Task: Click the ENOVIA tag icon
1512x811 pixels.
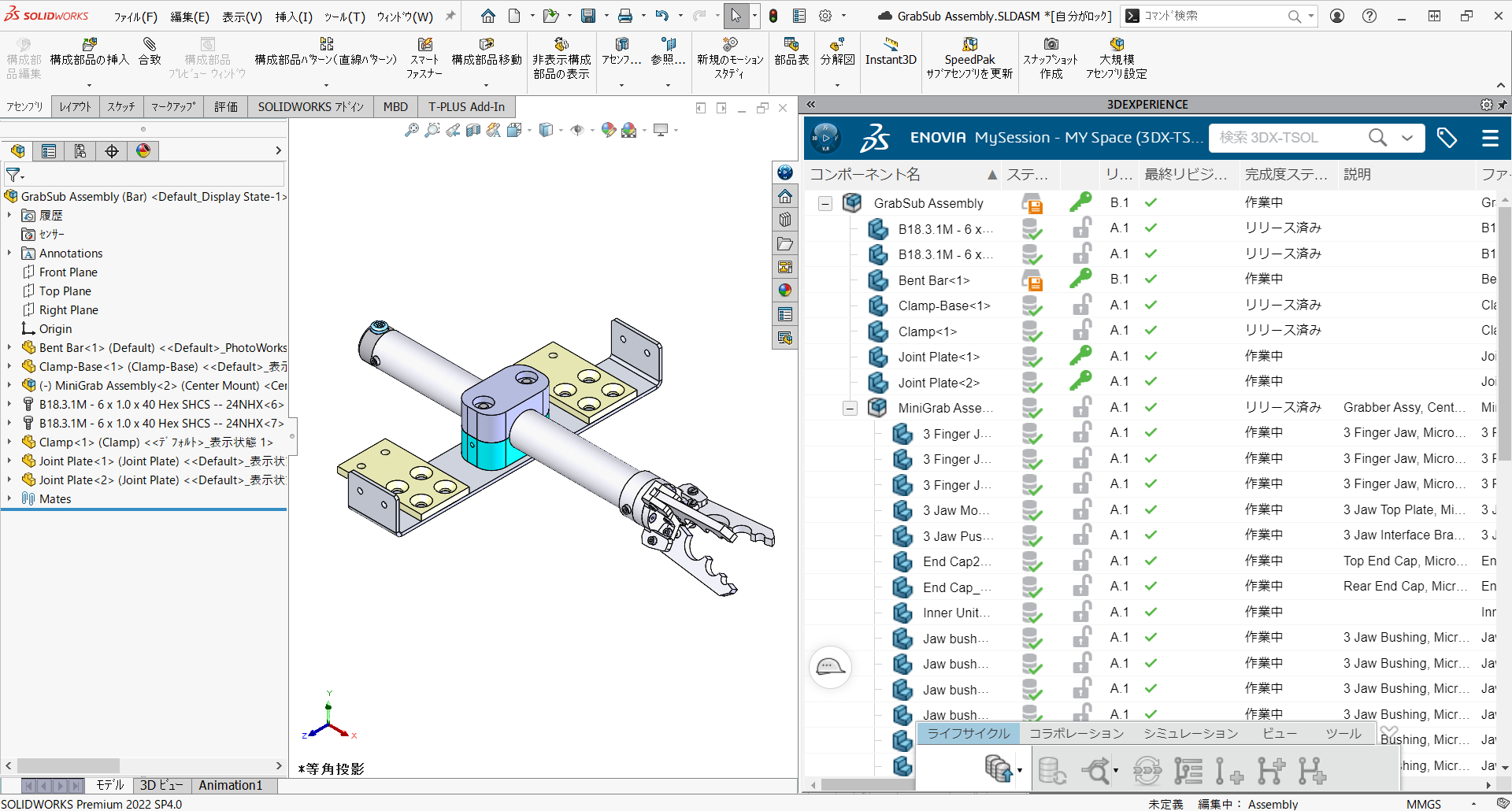Action: (x=1447, y=138)
